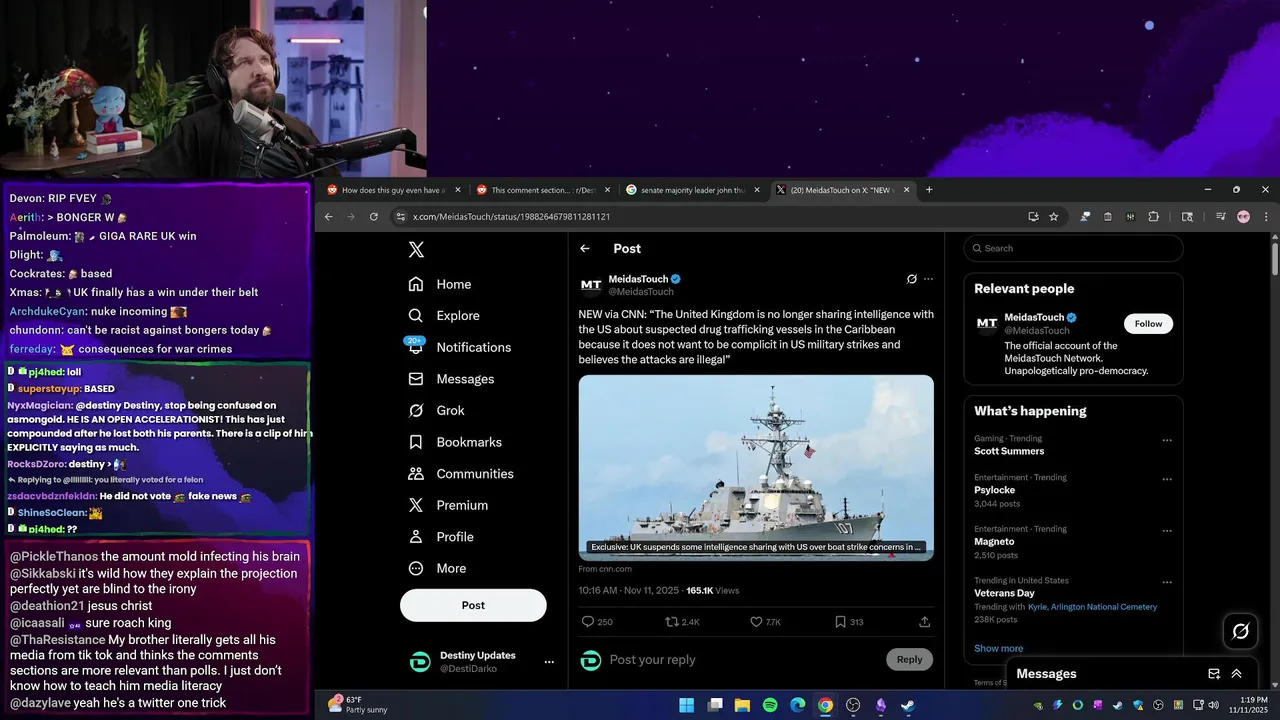Open the X logo home link
Image resolution: width=1280 pixels, height=720 pixels.
click(x=416, y=250)
